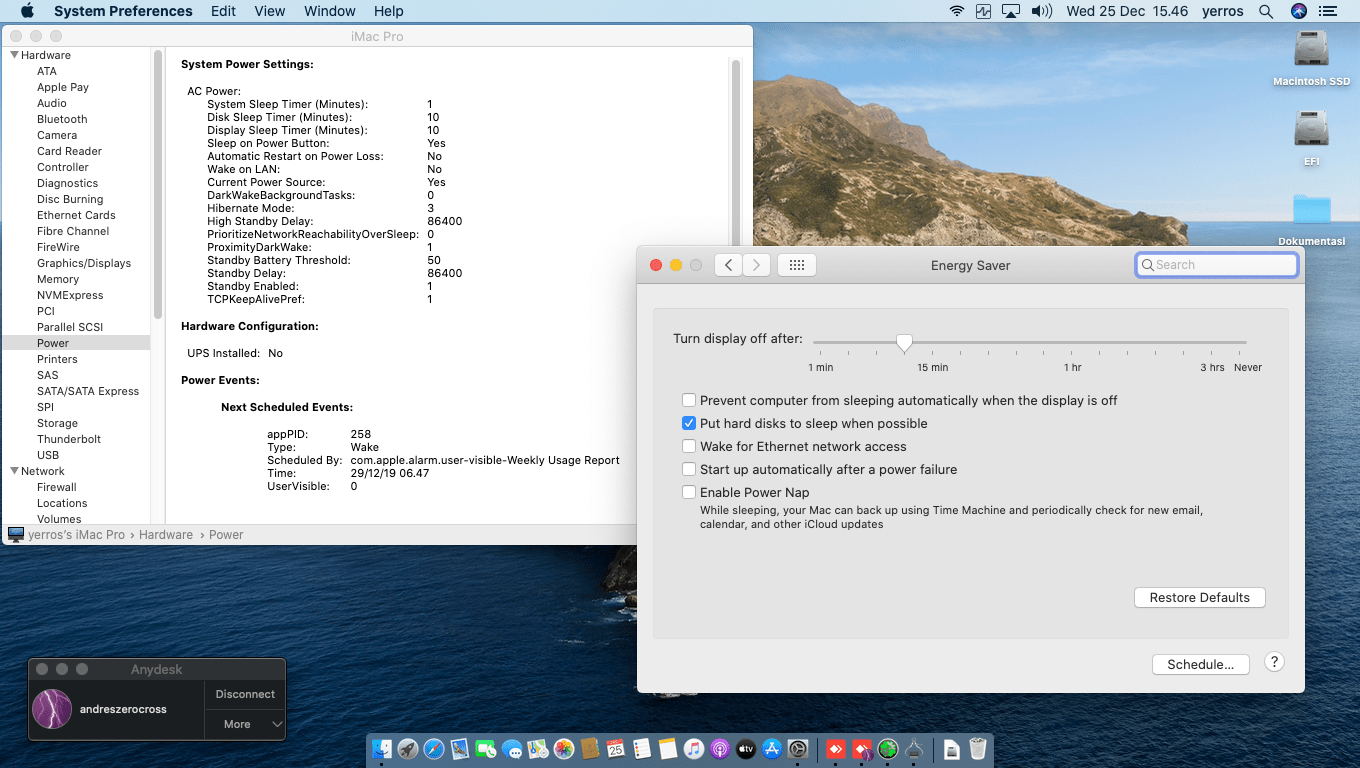Click the hardware sidebar scrollbar

coord(157,185)
